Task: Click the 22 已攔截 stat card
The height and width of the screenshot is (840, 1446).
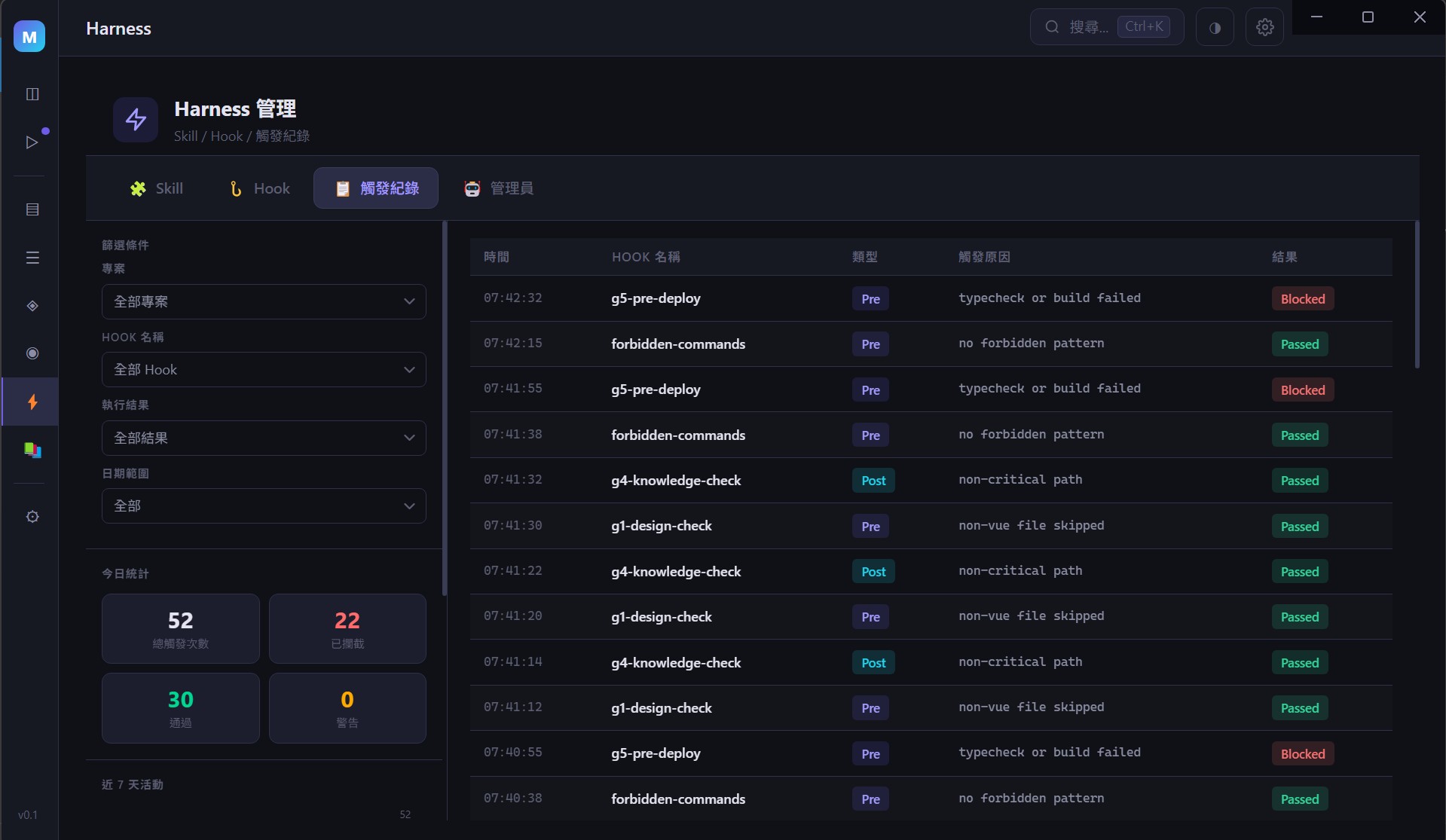Action: click(x=347, y=628)
